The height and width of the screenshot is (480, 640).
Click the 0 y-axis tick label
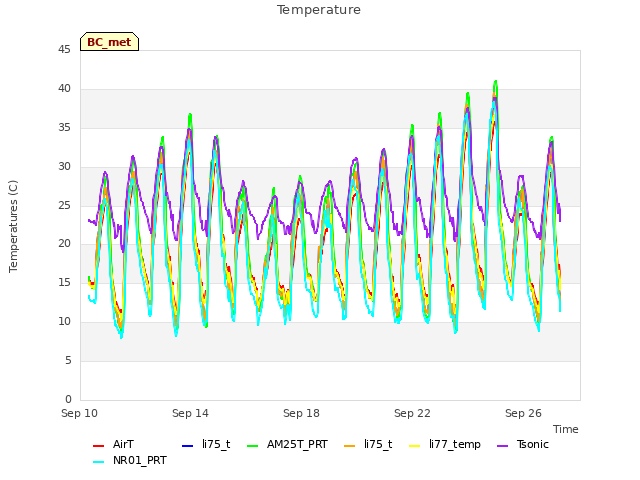pyautogui.click(x=68, y=399)
